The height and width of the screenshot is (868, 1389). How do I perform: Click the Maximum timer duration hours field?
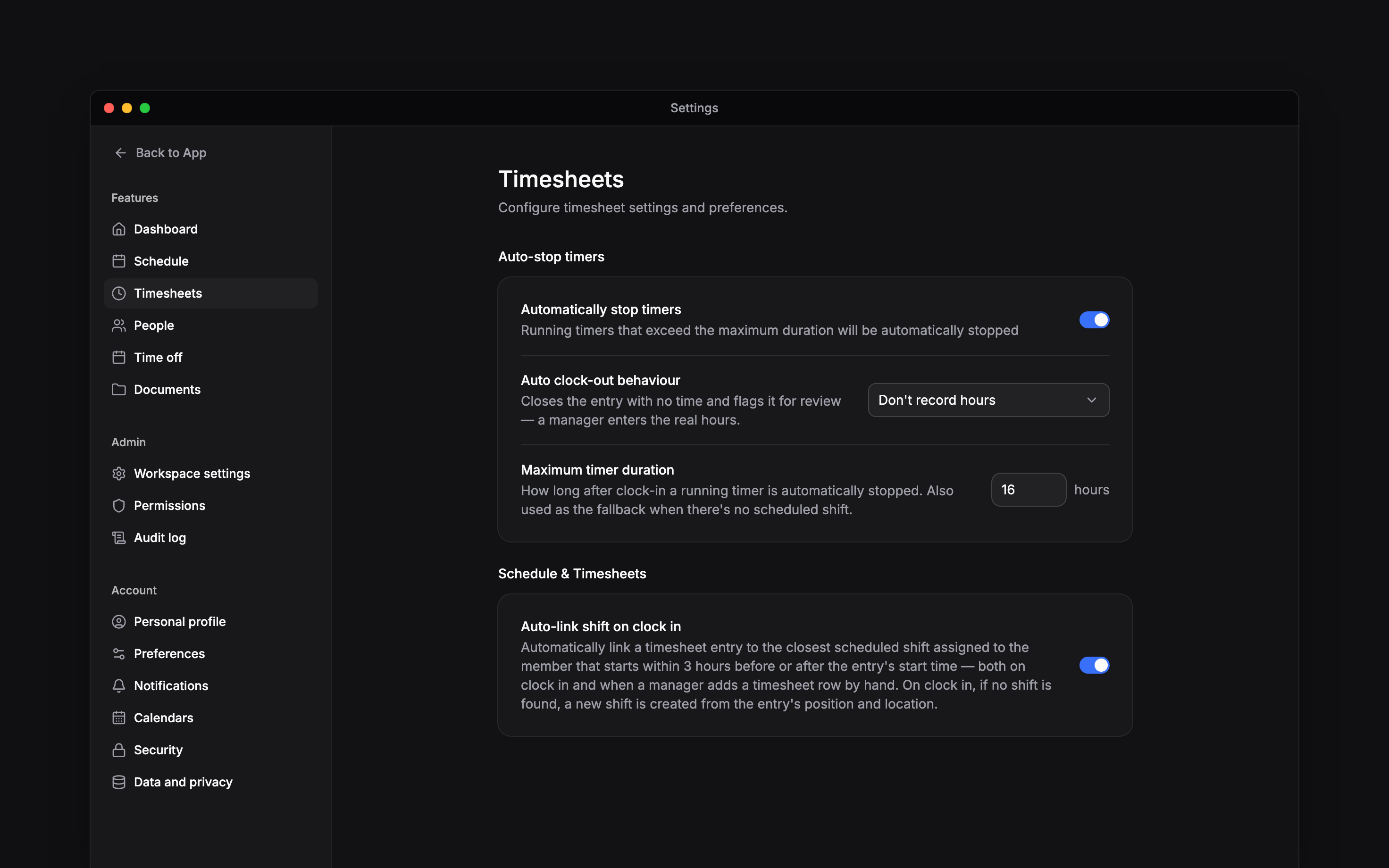(x=1028, y=490)
